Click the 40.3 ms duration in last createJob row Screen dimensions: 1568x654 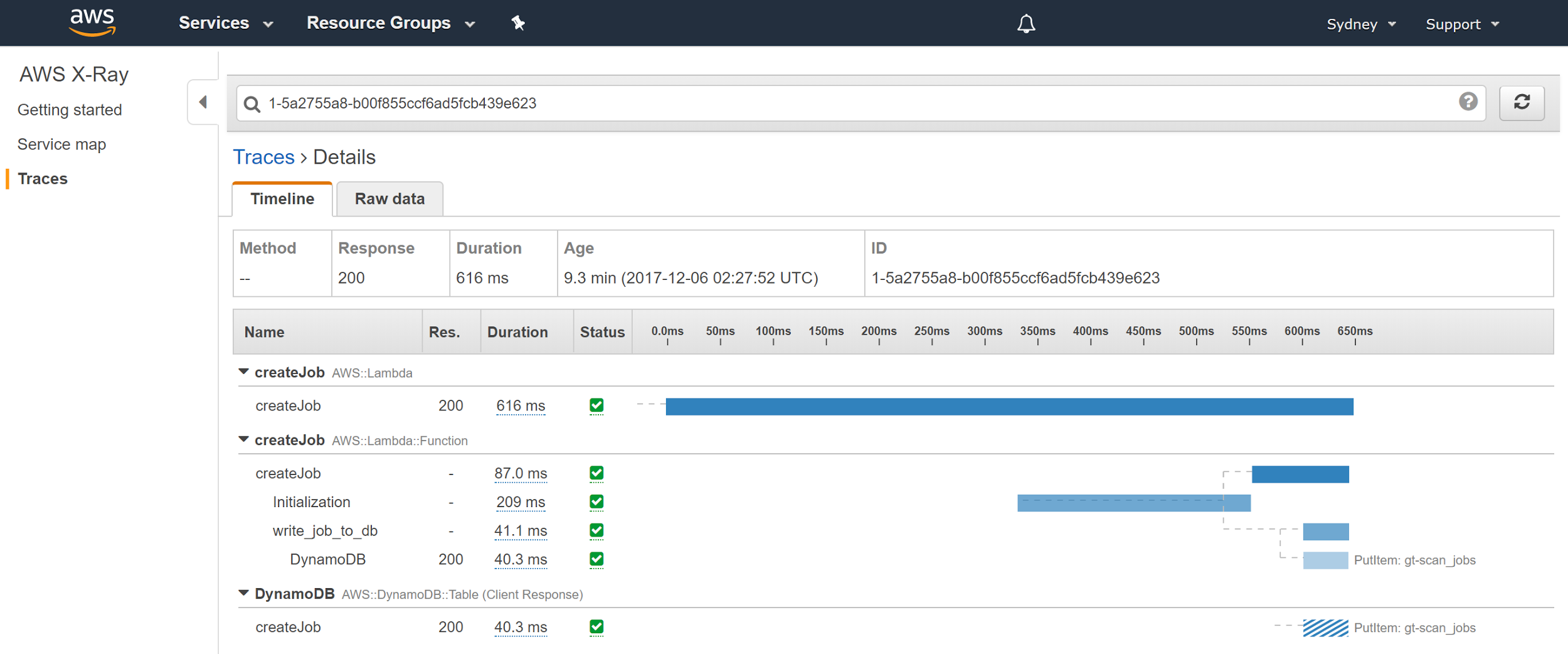[x=521, y=628]
